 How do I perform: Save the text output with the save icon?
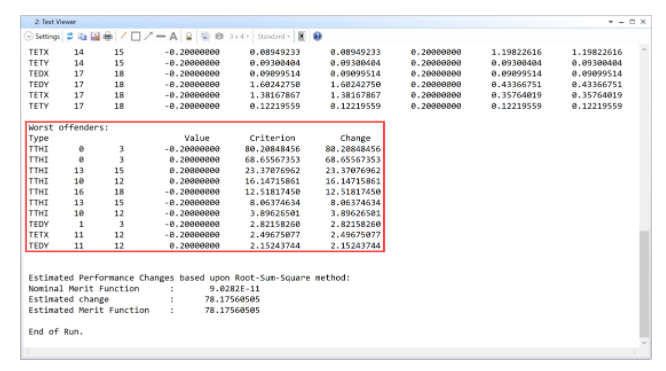click(x=95, y=37)
